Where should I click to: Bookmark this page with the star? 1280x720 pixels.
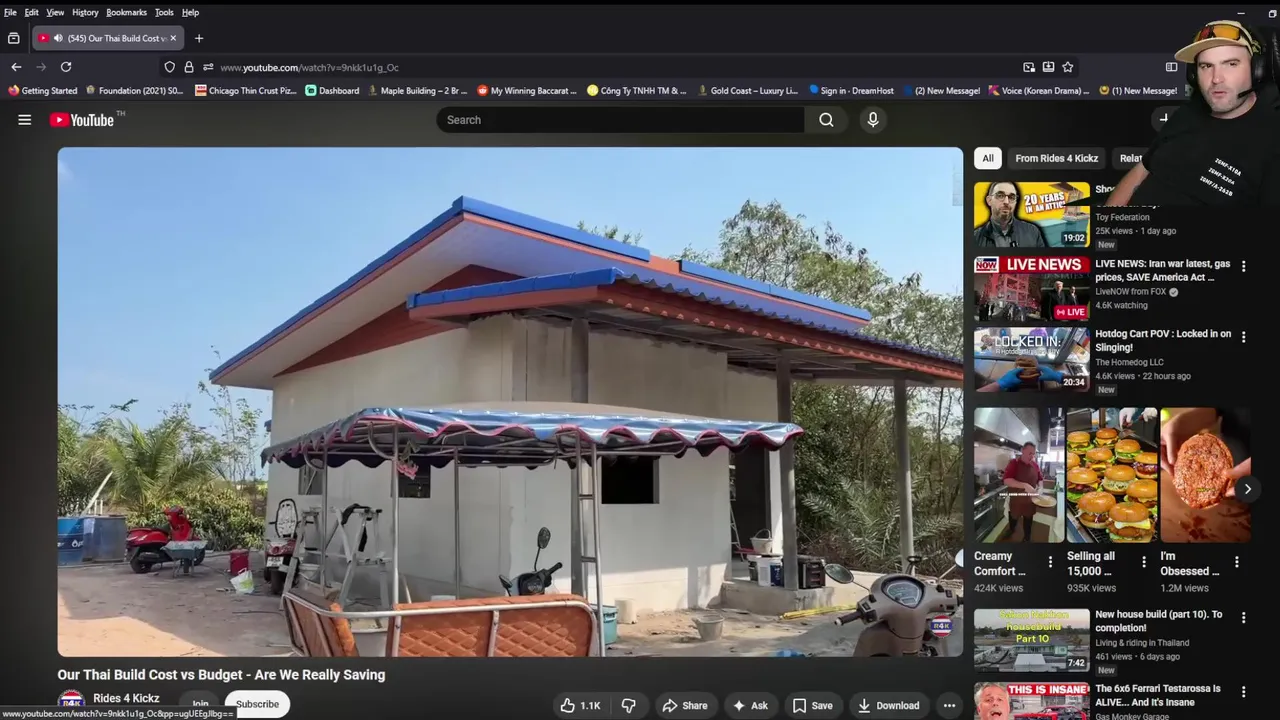click(x=1067, y=67)
